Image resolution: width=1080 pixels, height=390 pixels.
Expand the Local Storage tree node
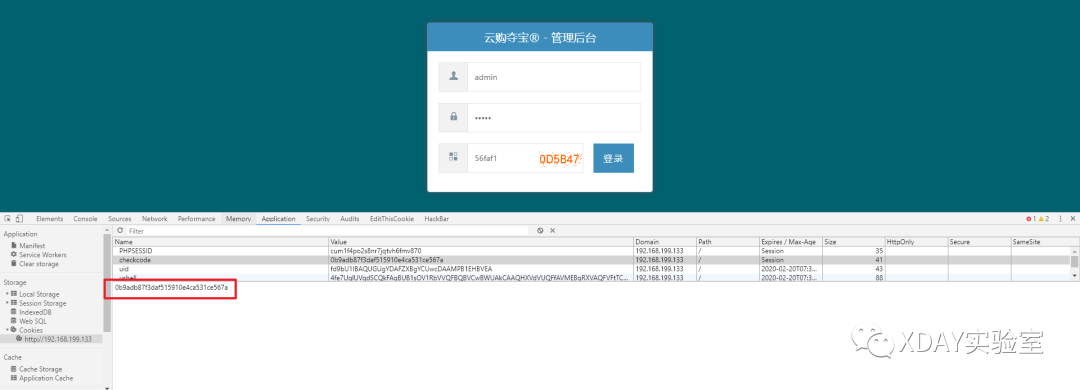point(8,294)
